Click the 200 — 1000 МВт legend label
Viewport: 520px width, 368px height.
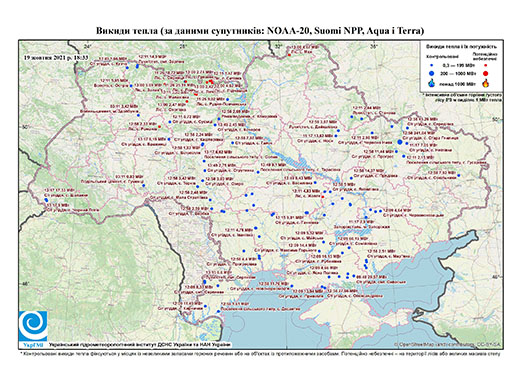(458, 73)
